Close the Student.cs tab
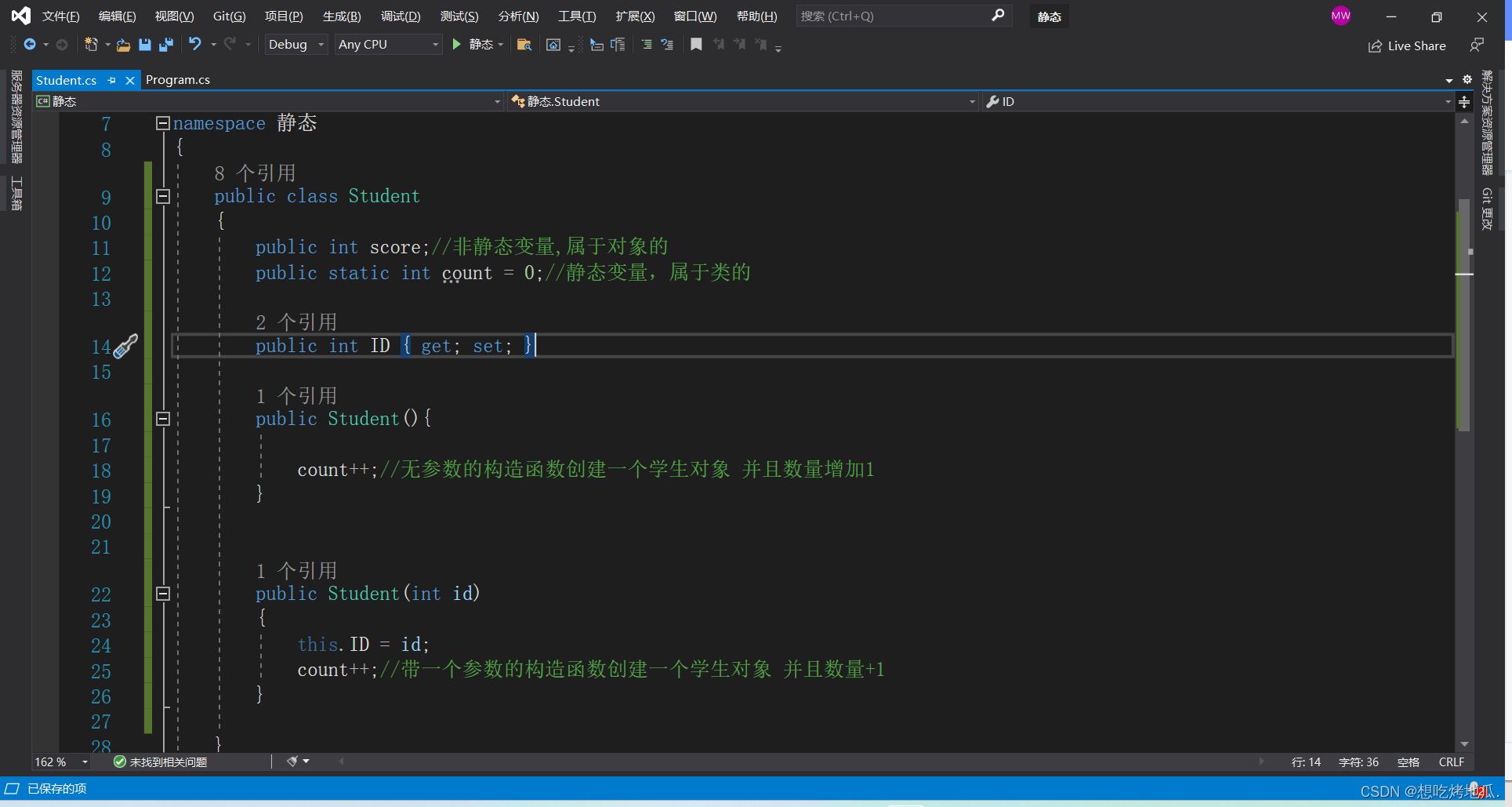Image resolution: width=1512 pixels, height=807 pixels. pyautogui.click(x=130, y=80)
